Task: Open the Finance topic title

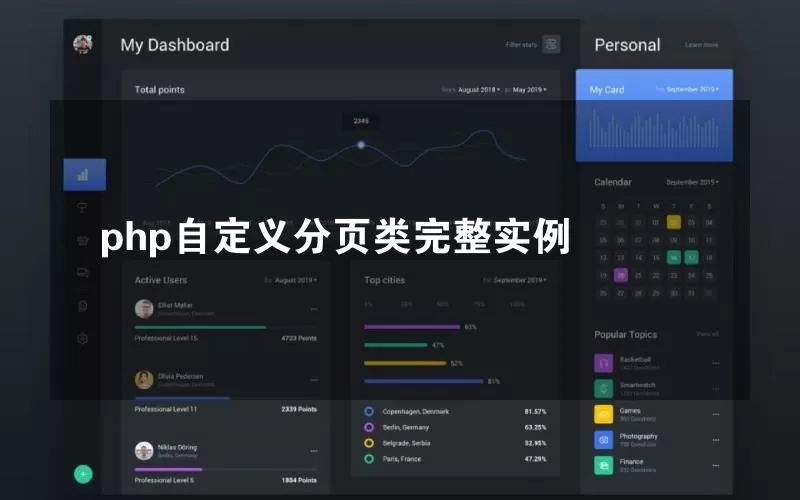Action: click(x=632, y=462)
